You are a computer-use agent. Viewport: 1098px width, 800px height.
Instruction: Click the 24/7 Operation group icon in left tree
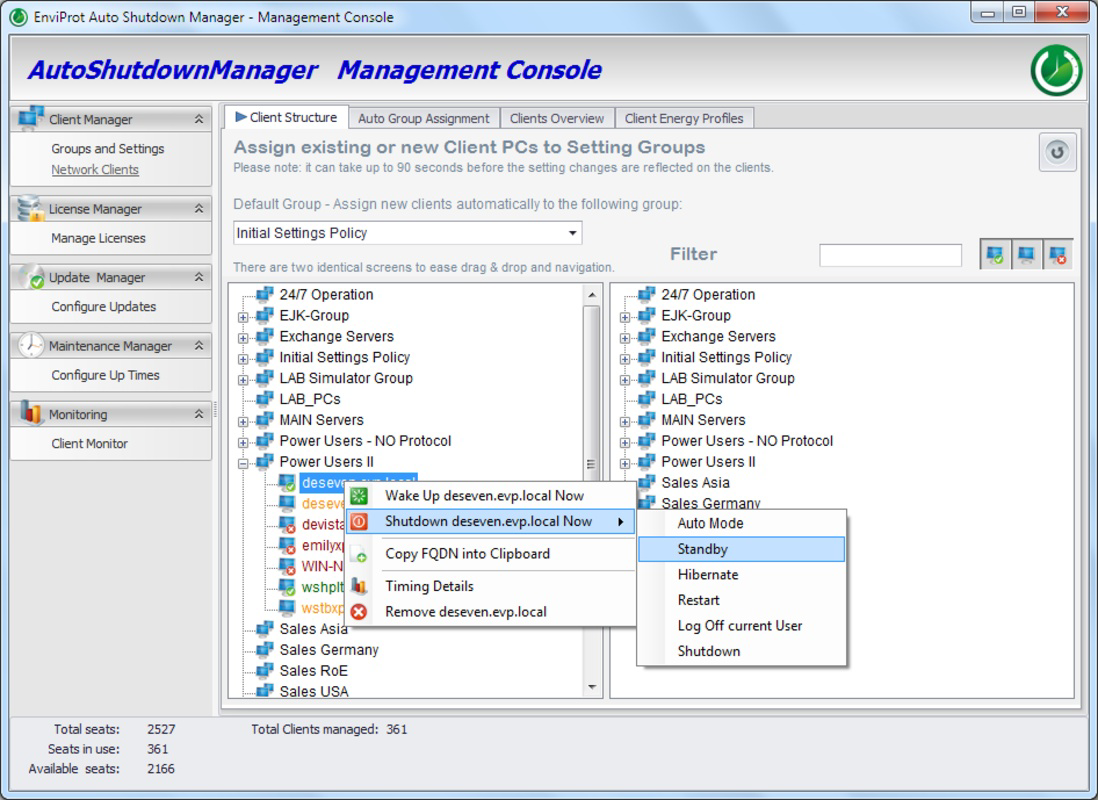pyautogui.click(x=265, y=294)
